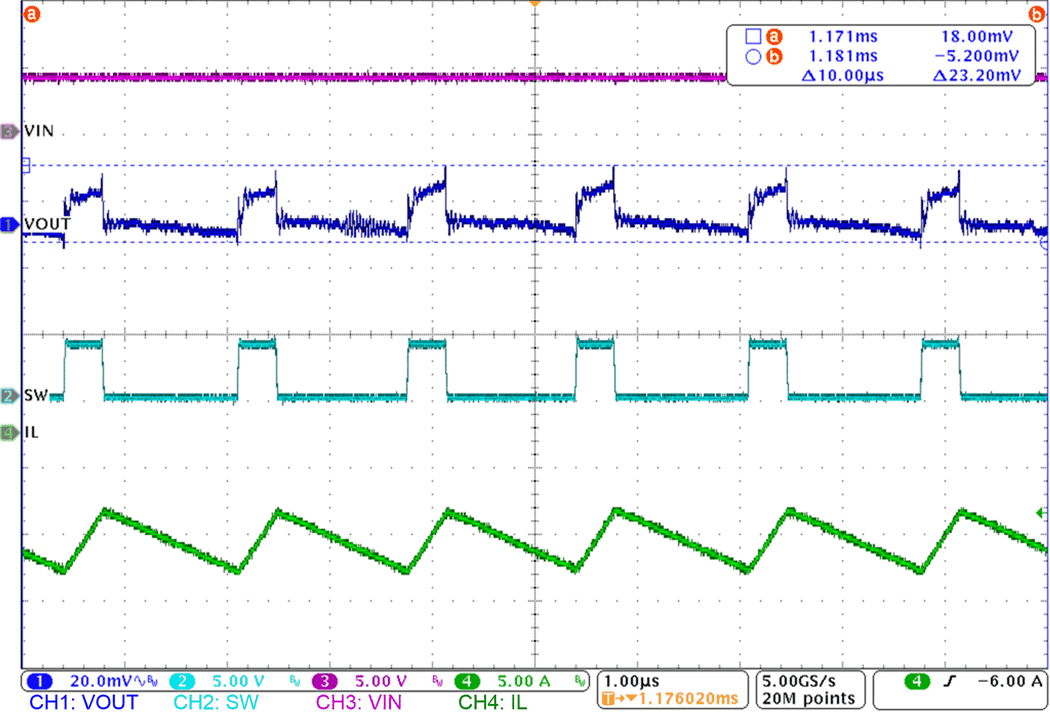Viewport: 1050px width, 716px height.
Task: Click the Bw icon beside CH4's 5.00 A scale
Action: coord(578,680)
